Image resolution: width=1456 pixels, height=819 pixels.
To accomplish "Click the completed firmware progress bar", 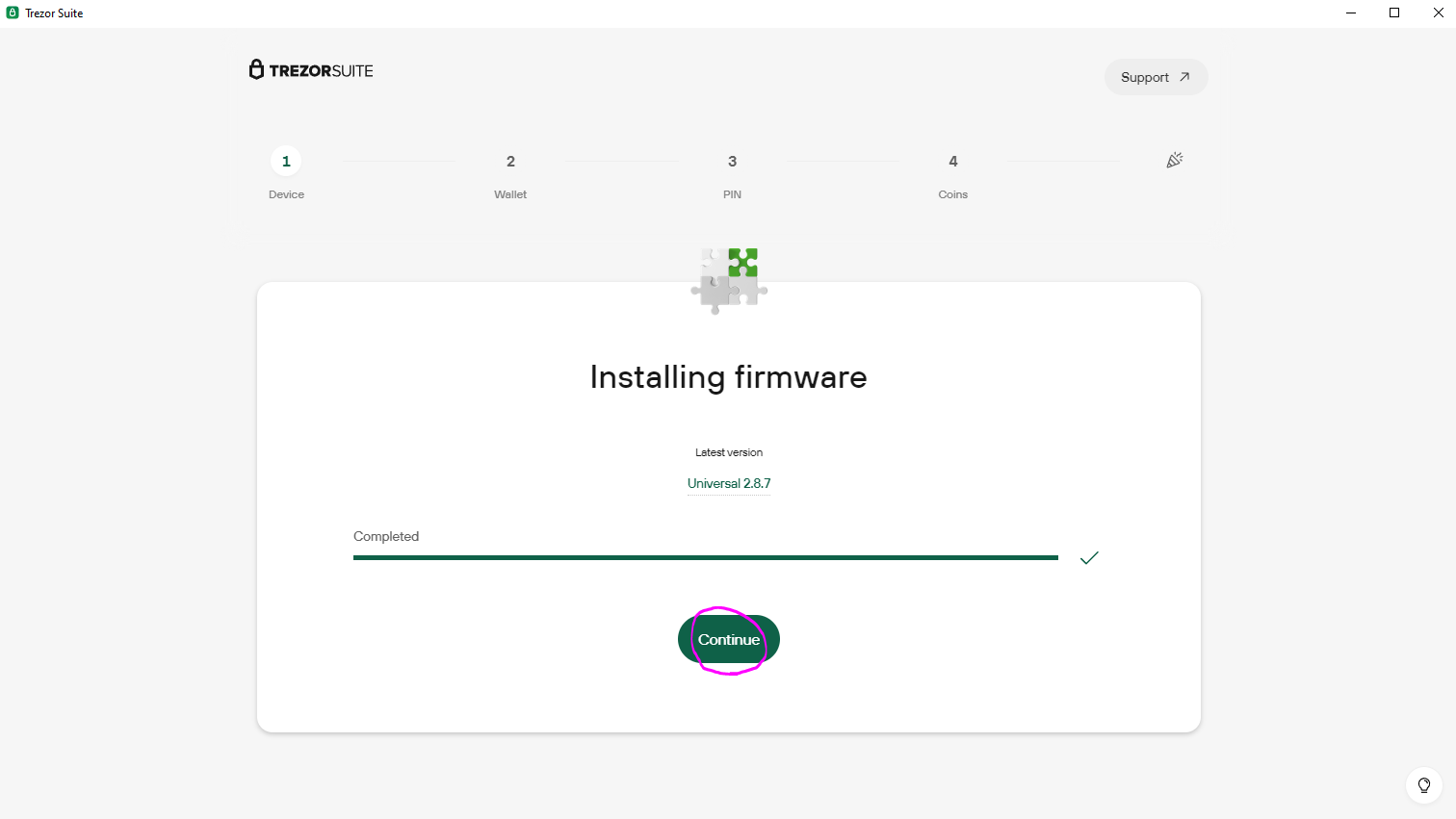I will [x=705, y=557].
